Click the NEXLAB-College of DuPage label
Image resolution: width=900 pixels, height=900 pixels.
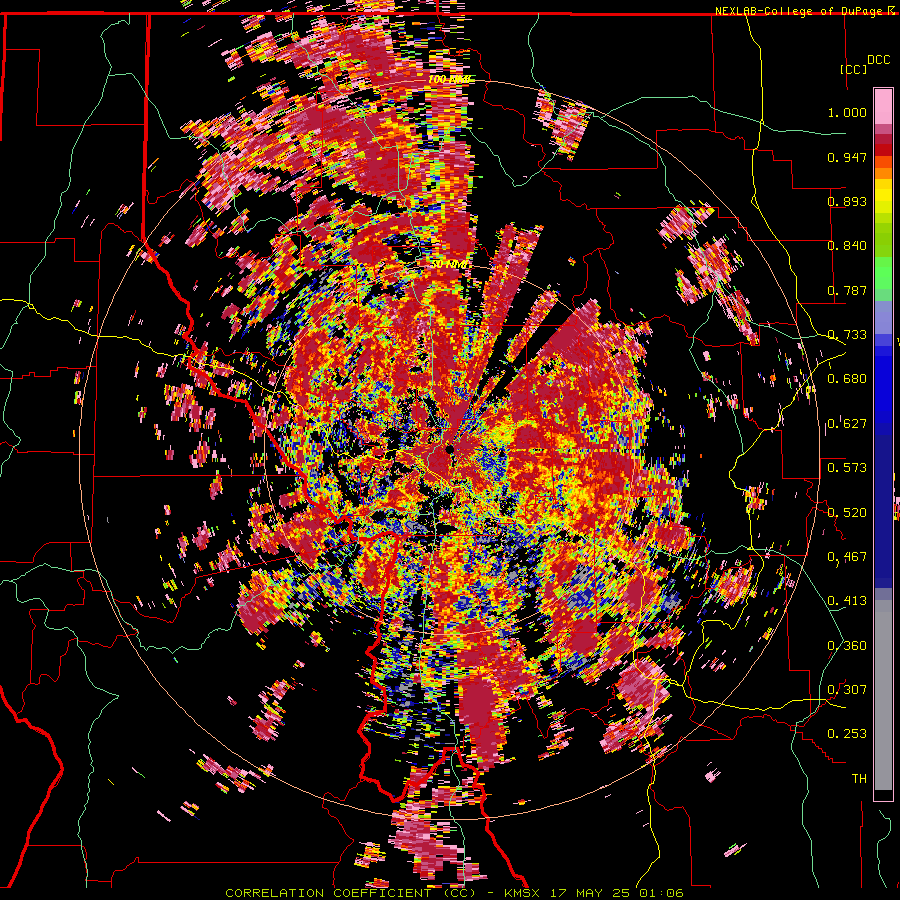point(799,11)
